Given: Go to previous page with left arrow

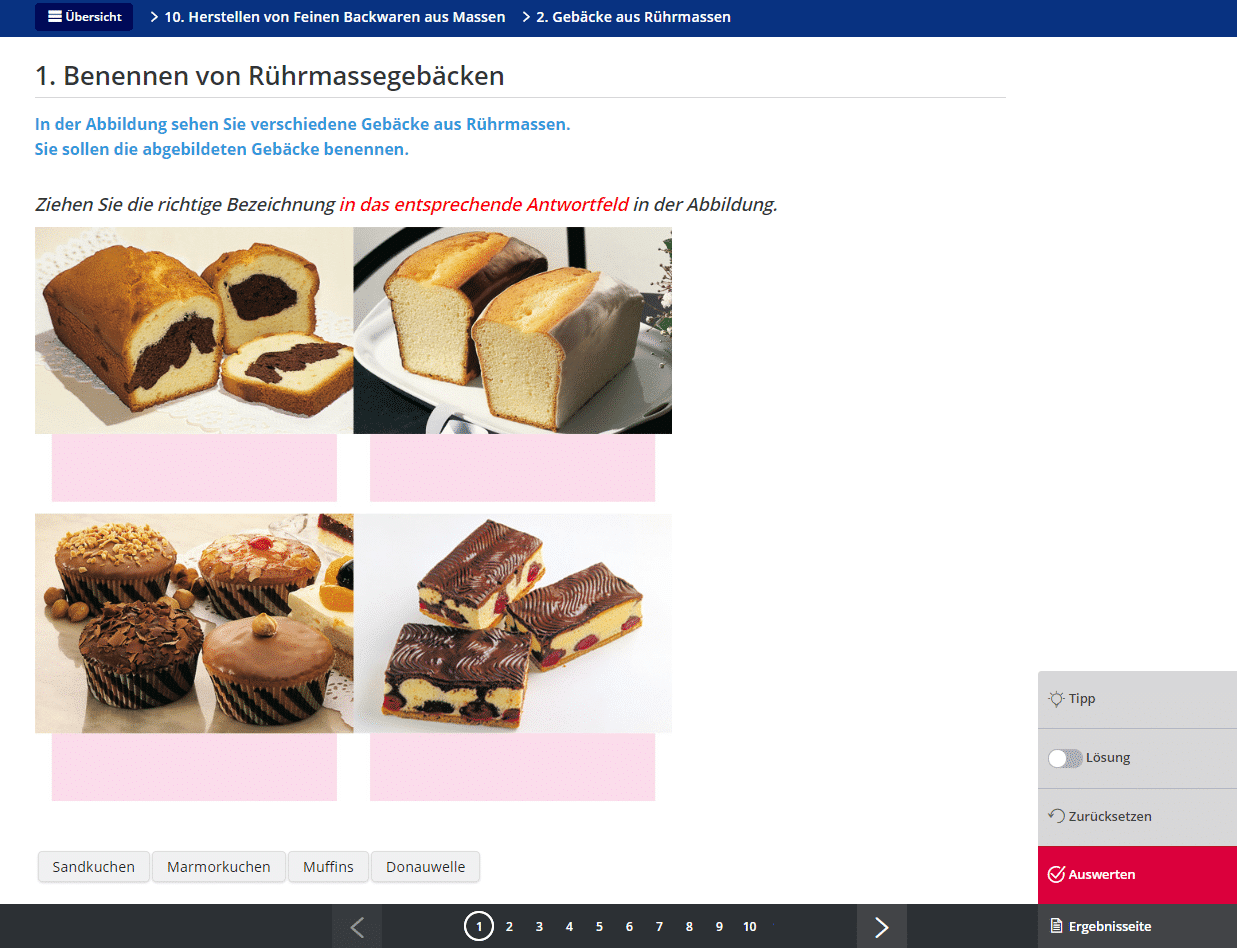Looking at the screenshot, I should click(x=357, y=927).
